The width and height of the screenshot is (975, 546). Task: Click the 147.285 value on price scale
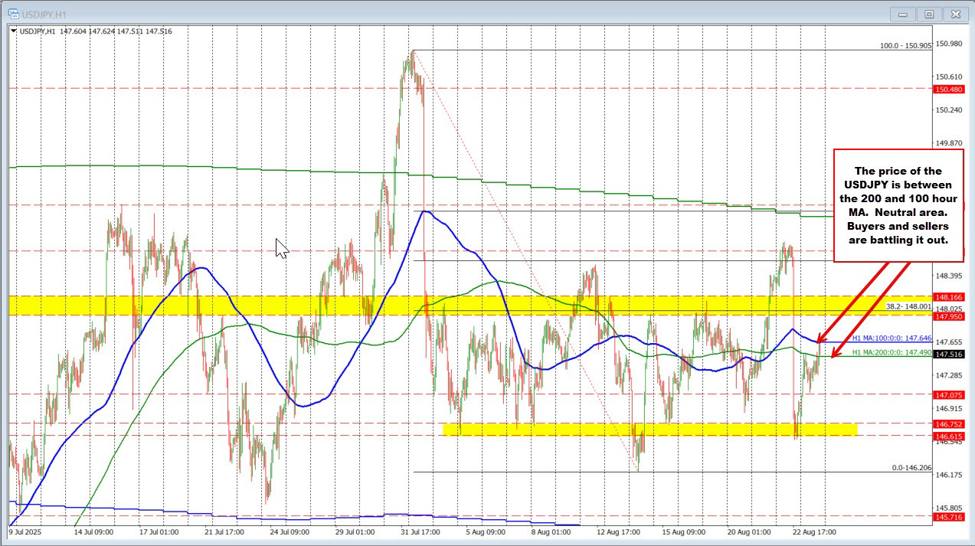coord(949,375)
